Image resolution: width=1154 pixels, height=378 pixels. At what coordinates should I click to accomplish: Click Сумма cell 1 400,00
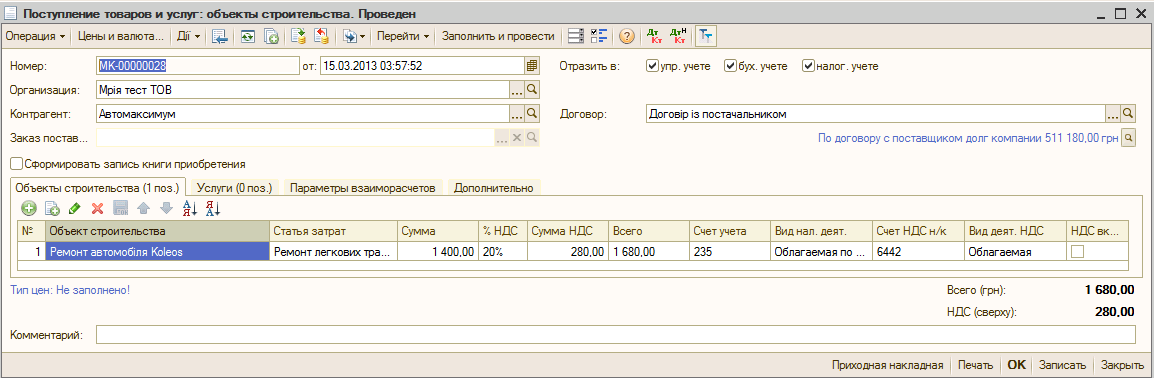click(x=437, y=252)
